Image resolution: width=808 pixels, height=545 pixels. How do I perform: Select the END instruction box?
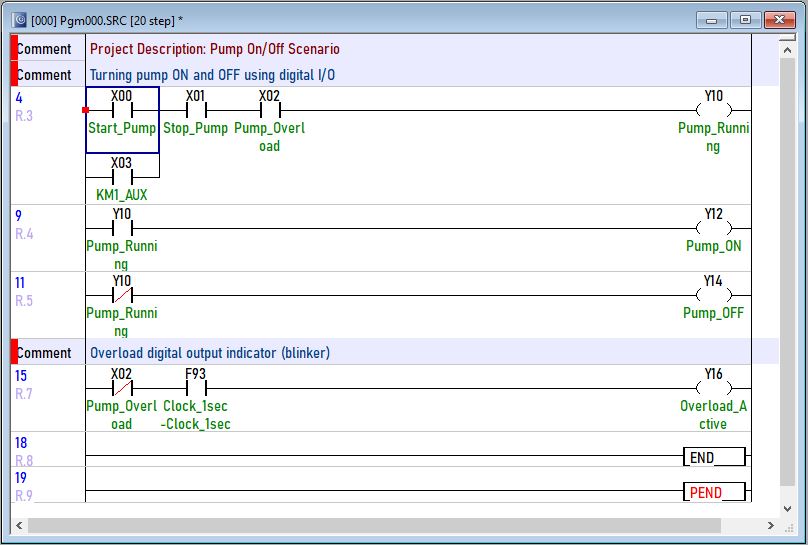[x=714, y=457]
